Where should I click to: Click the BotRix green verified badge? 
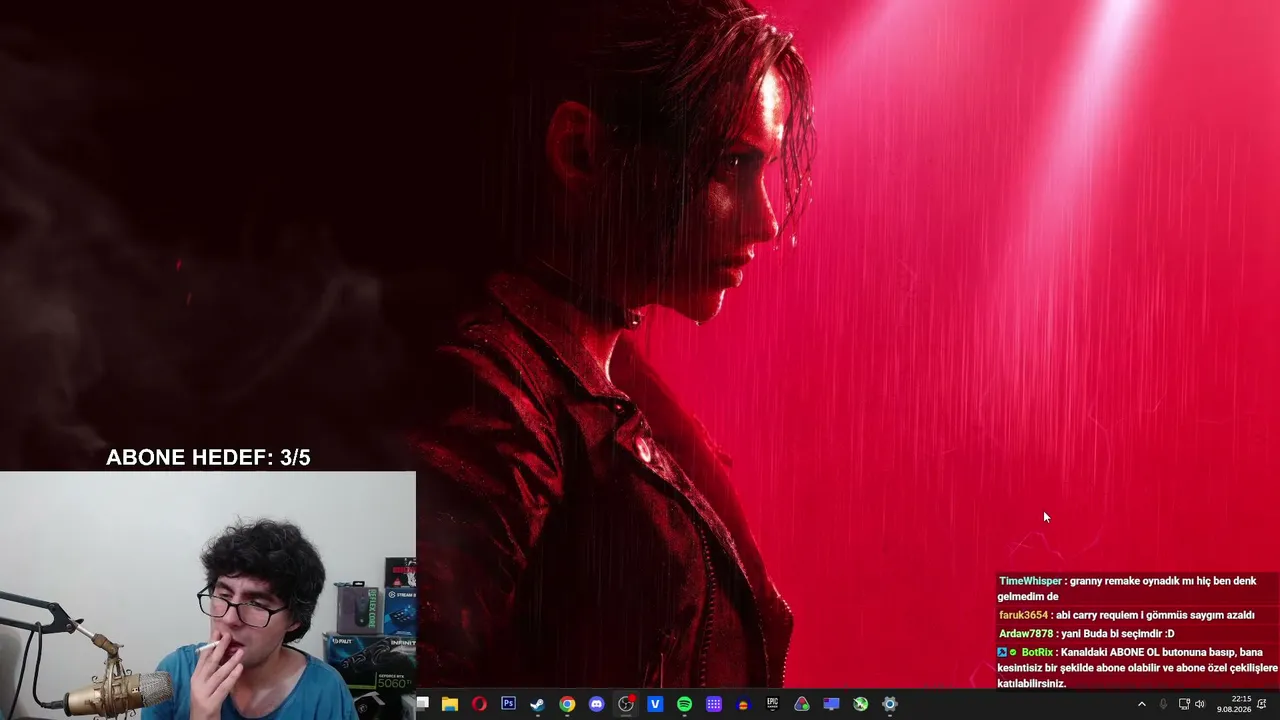coord(1013,652)
